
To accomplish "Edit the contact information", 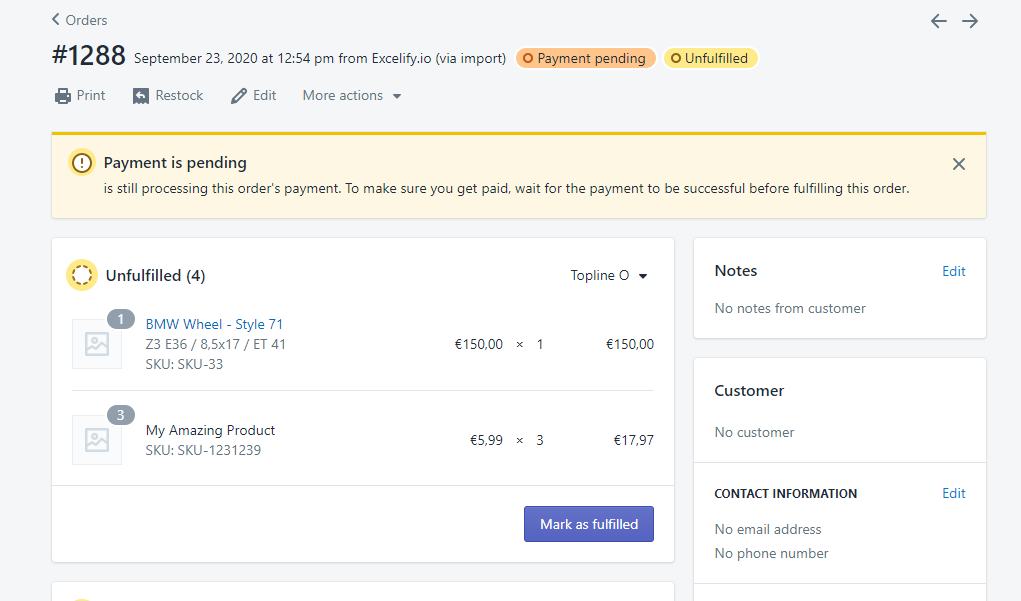I will [953, 493].
